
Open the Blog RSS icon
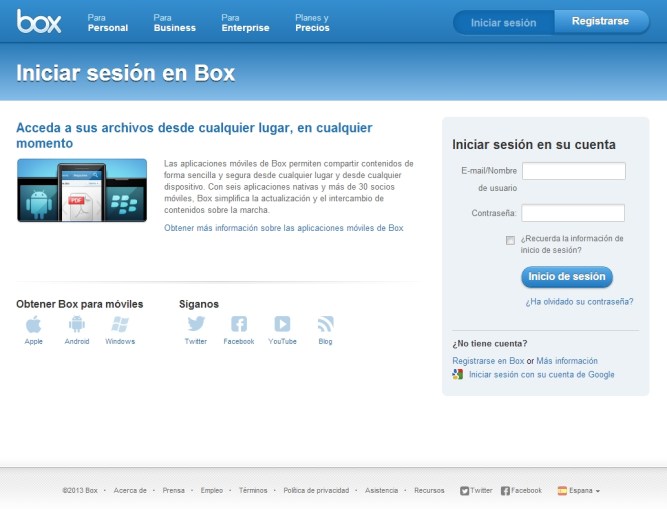point(325,324)
